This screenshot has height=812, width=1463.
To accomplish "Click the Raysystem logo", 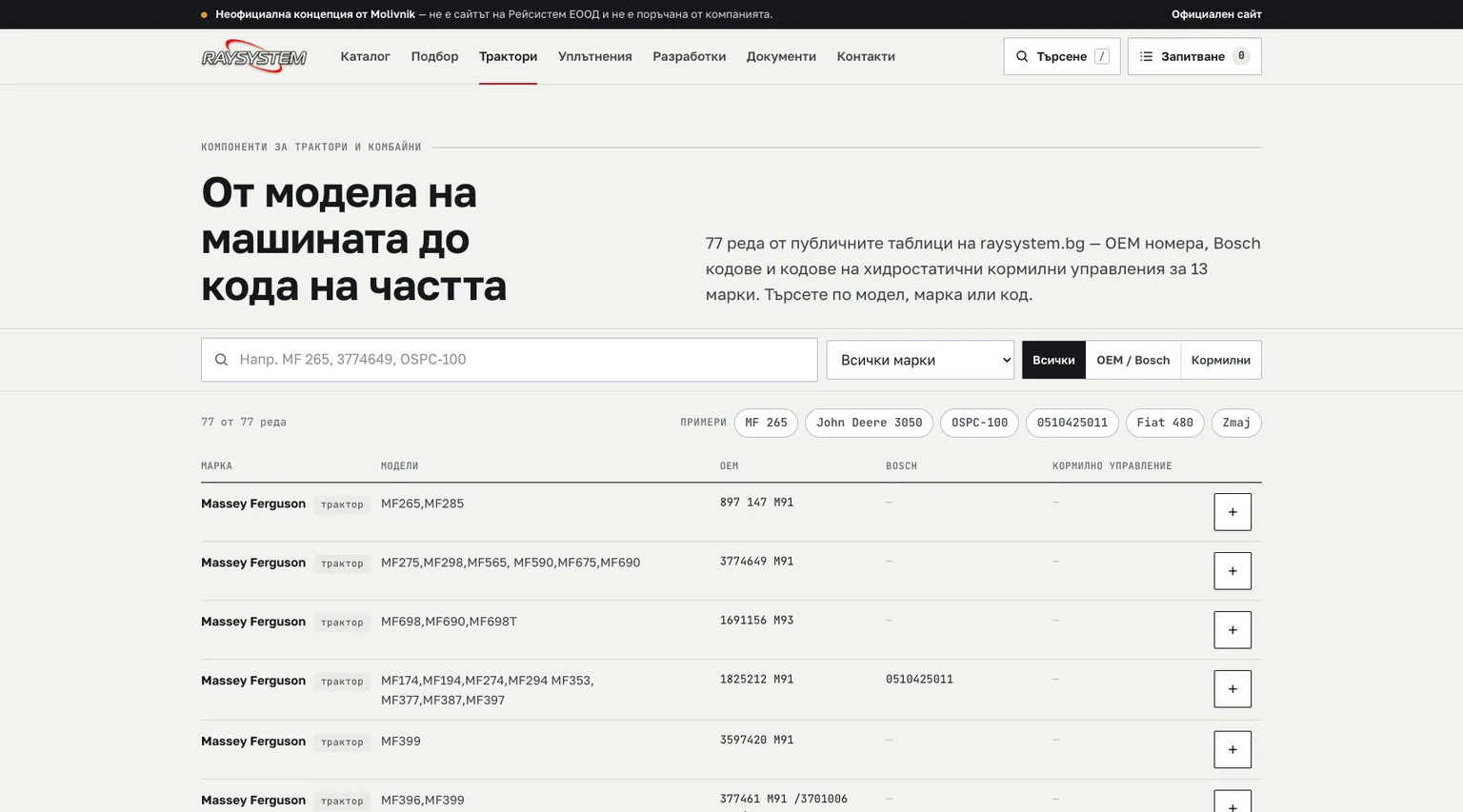I will tap(253, 56).
